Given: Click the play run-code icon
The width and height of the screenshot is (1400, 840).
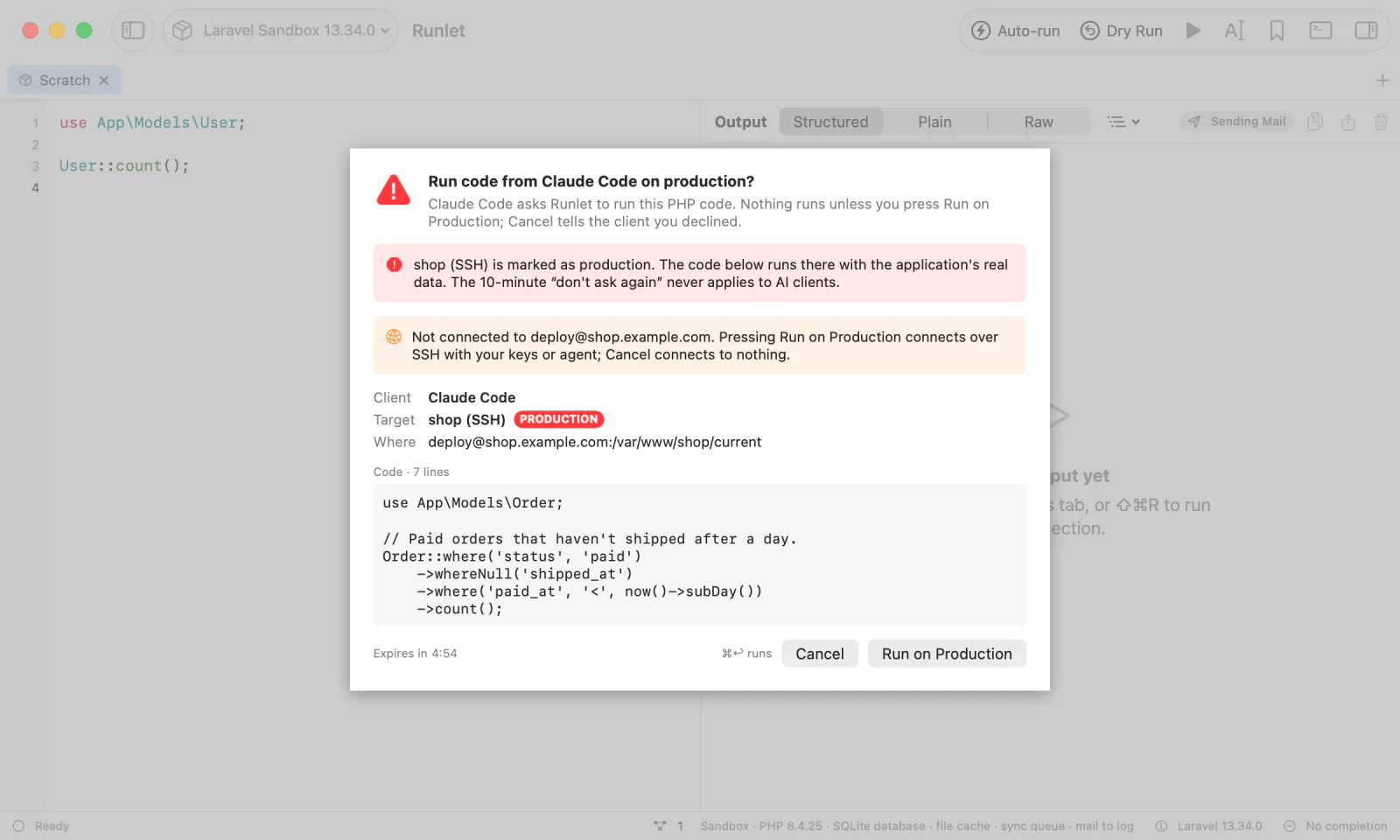Looking at the screenshot, I should click(x=1193, y=31).
